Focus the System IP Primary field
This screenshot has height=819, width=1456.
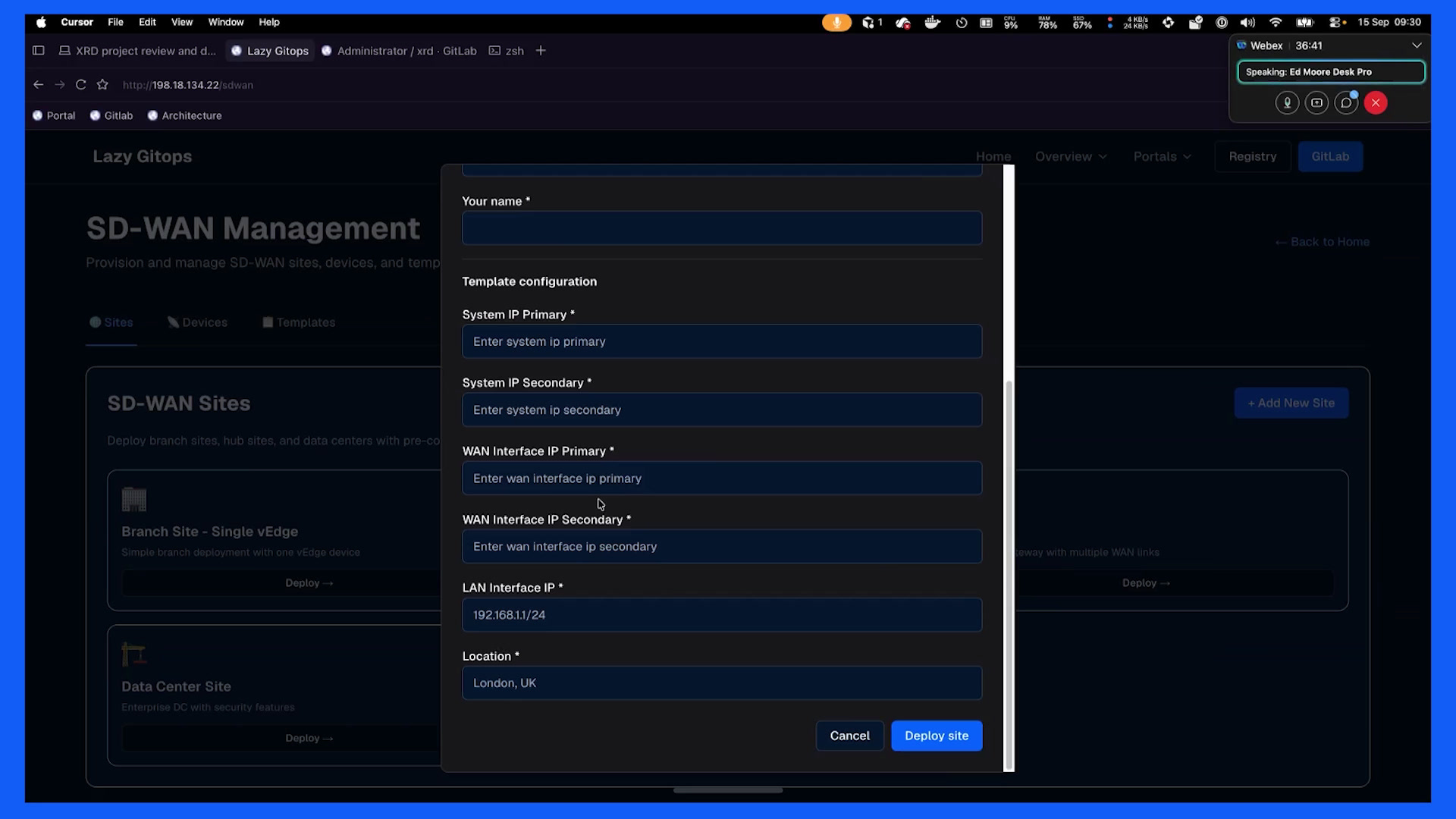(722, 342)
